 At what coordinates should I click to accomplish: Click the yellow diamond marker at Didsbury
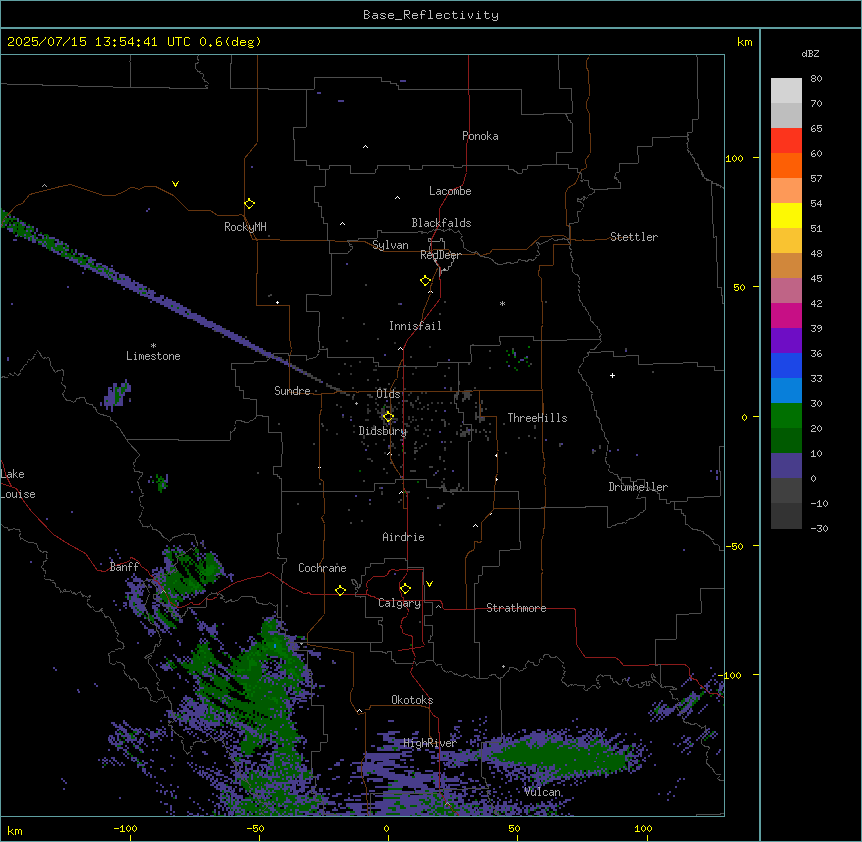click(388, 417)
